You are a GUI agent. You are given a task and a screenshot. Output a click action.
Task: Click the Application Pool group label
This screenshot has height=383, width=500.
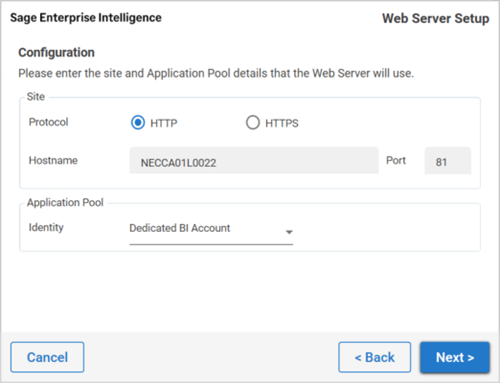click(65, 203)
